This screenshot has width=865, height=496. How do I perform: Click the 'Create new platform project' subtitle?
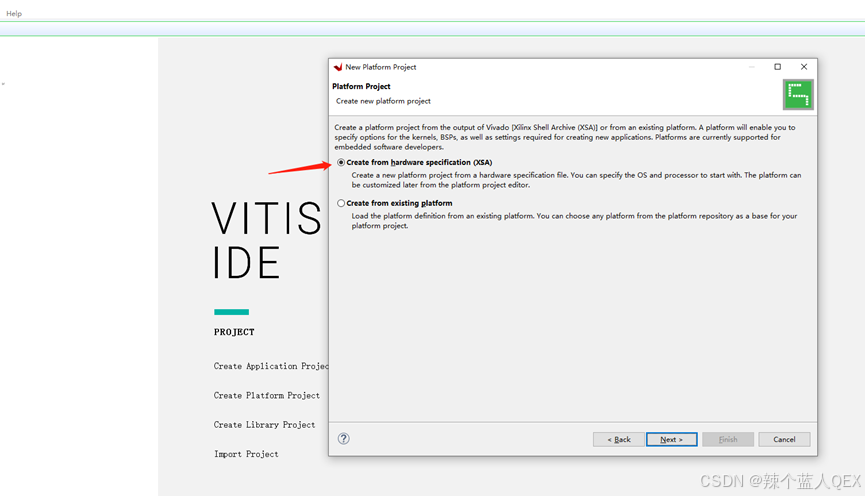(383, 101)
